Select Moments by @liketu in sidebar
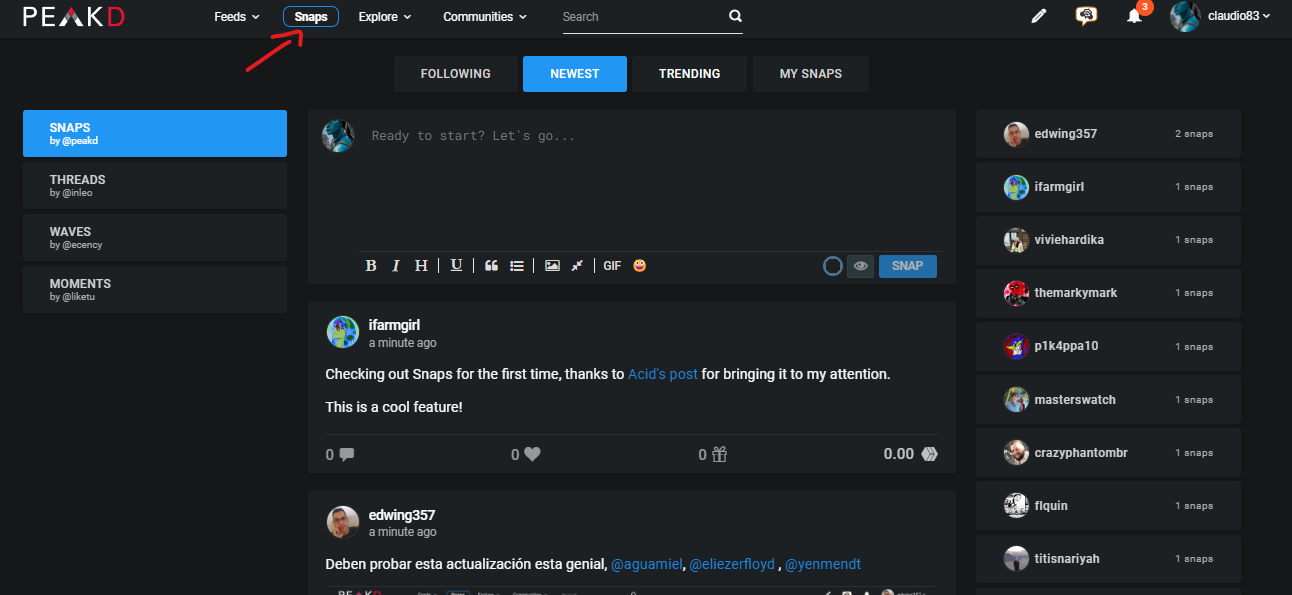 click(155, 290)
